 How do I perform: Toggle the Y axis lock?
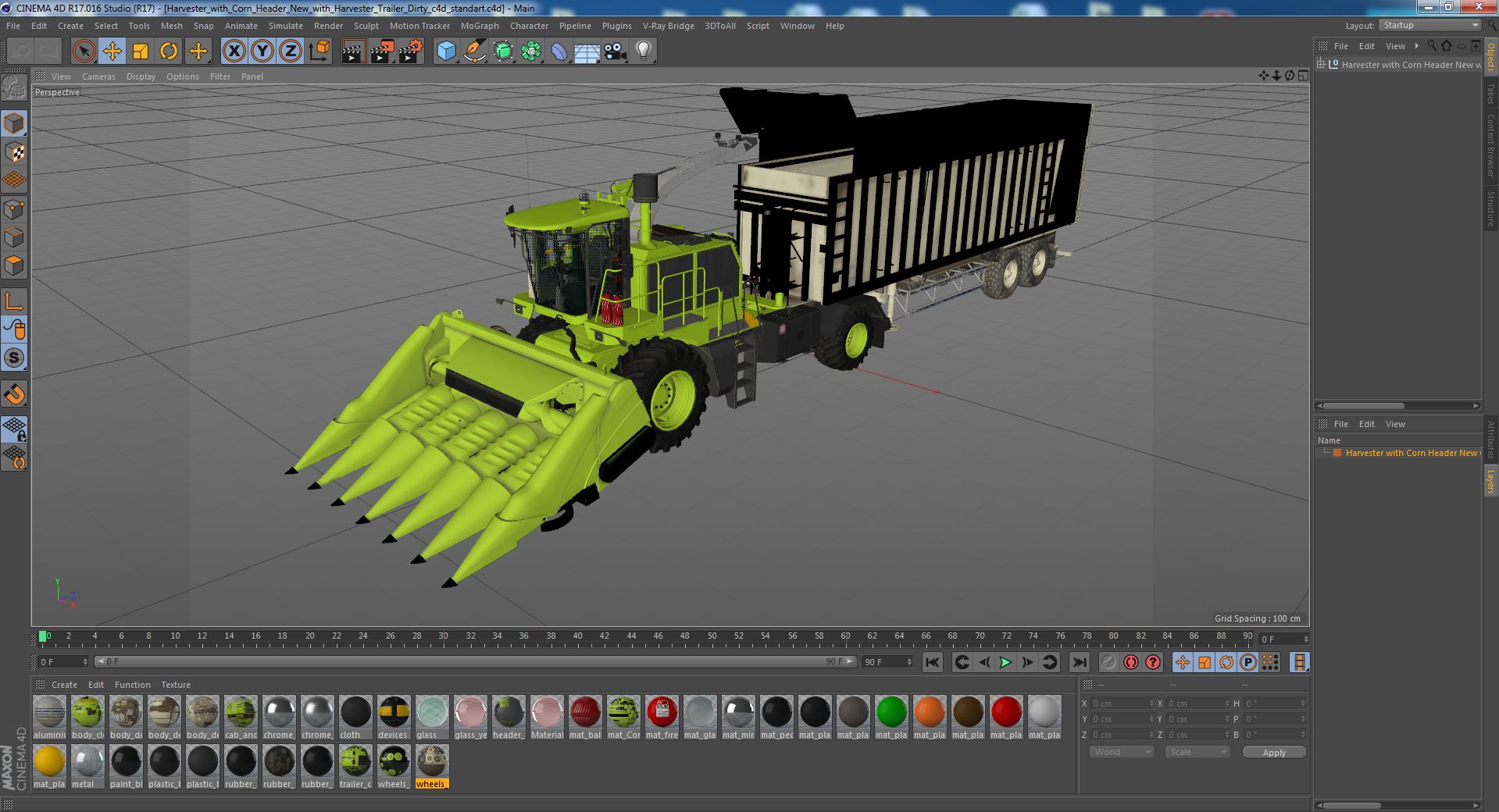tap(262, 52)
